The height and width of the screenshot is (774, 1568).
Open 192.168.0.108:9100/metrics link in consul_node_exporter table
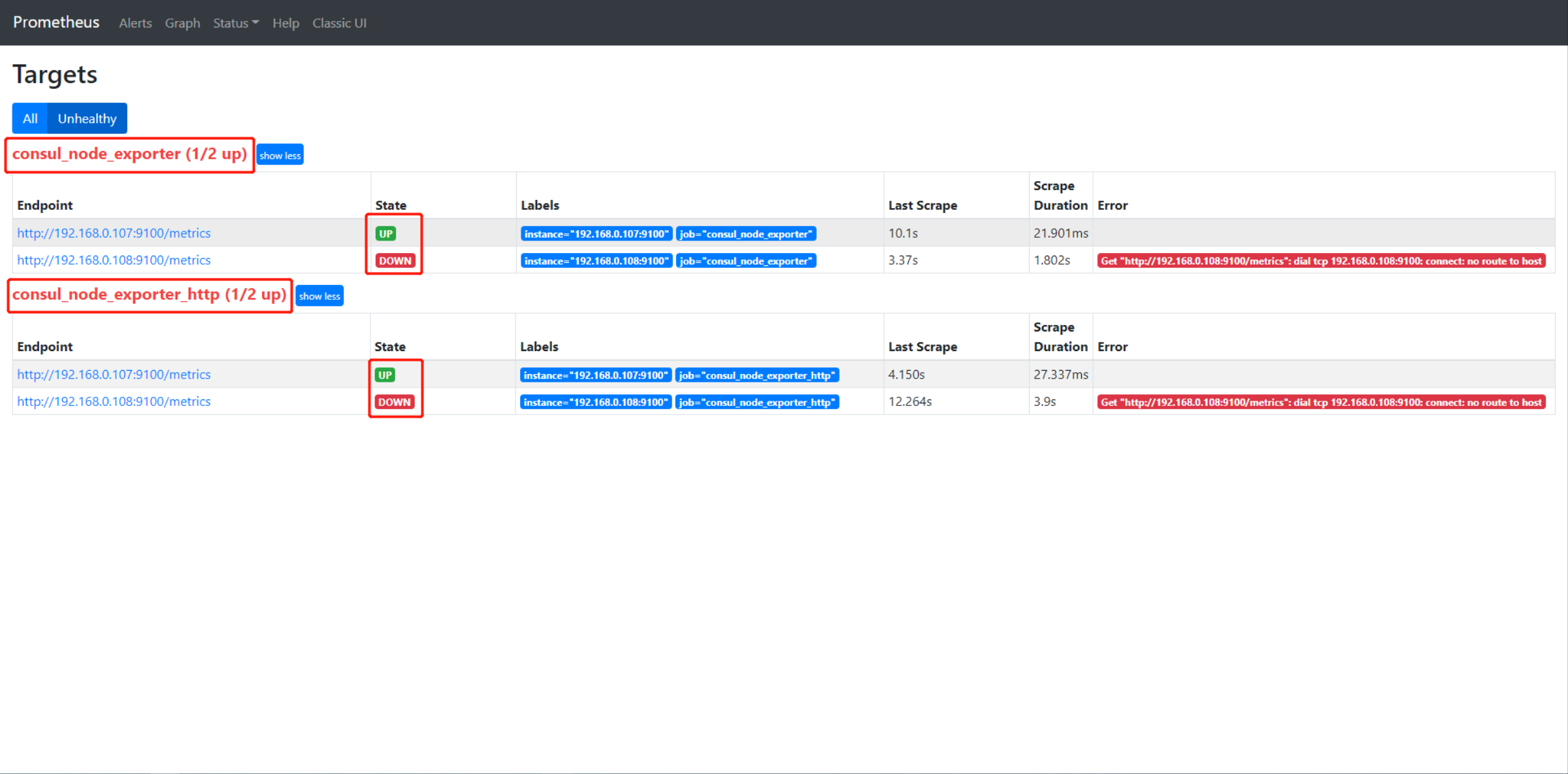[114, 260]
